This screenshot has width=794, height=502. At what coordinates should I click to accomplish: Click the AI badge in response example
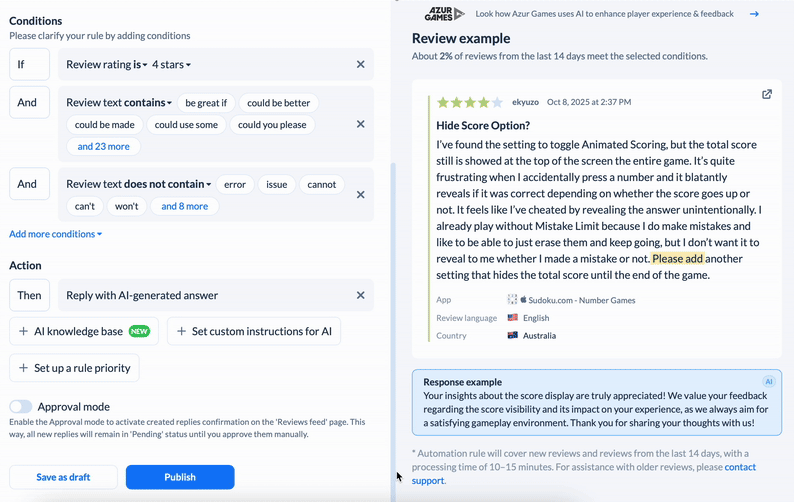click(769, 382)
